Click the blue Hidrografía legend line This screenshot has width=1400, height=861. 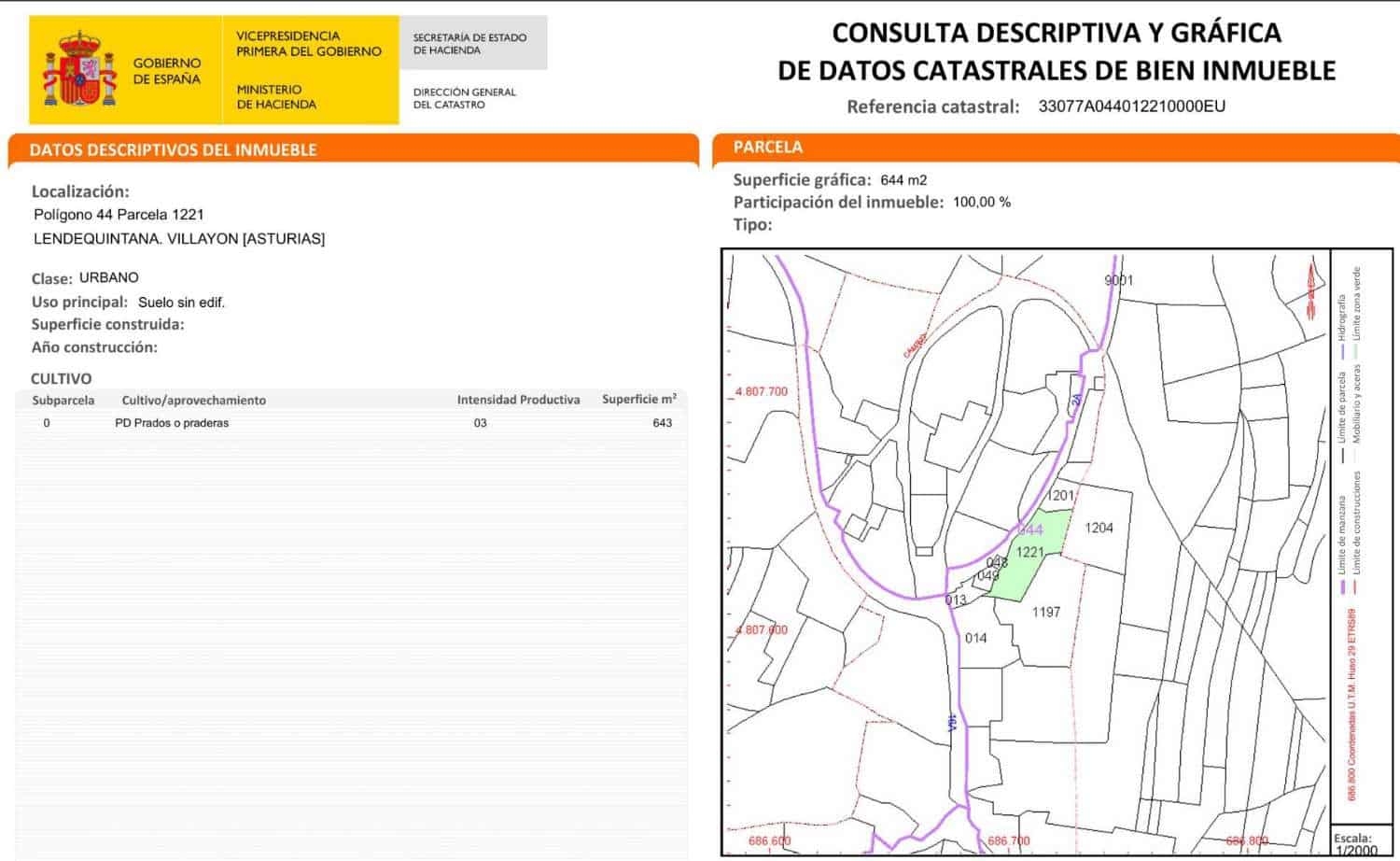click(1343, 352)
